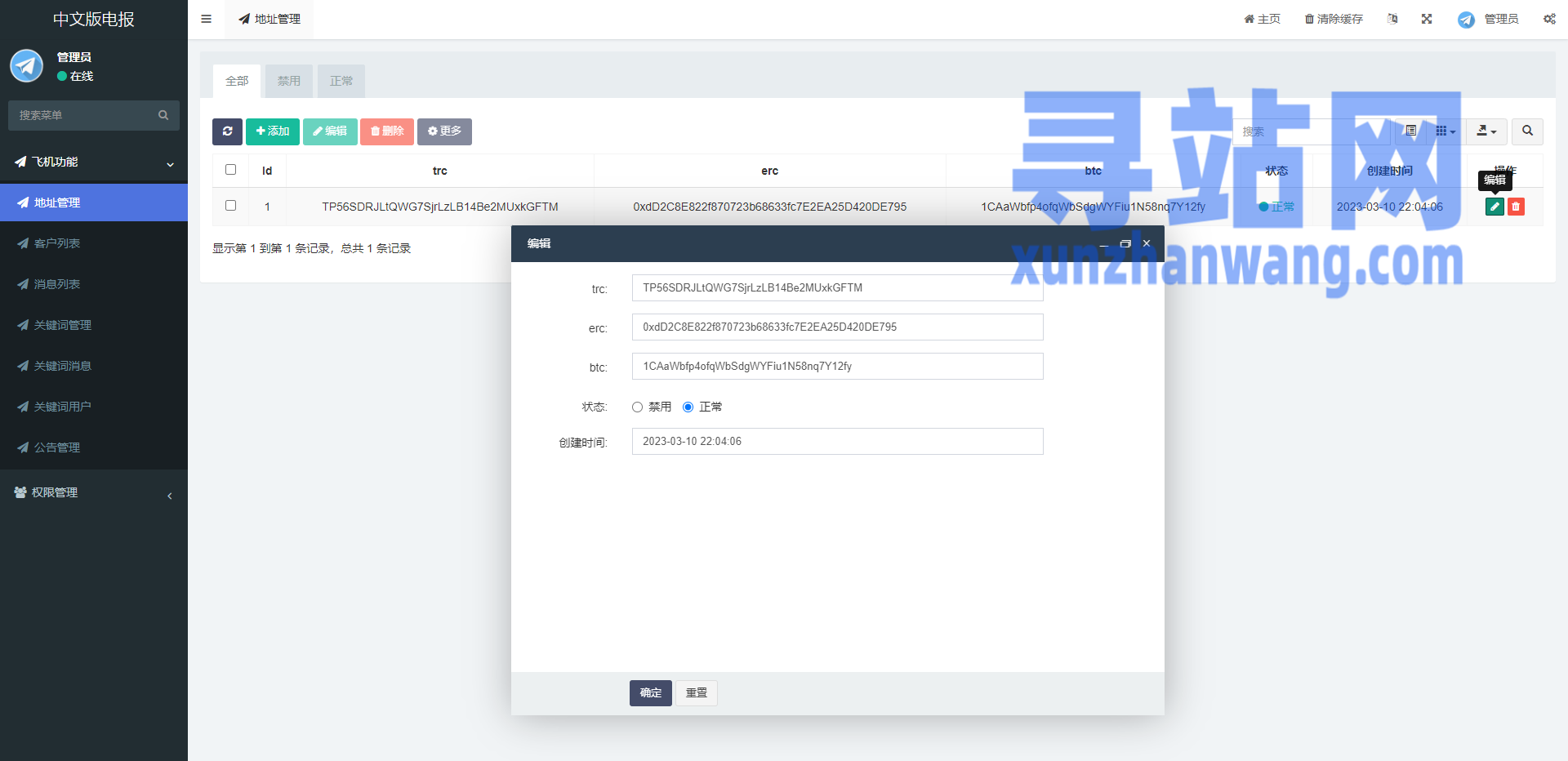Open the export data dropdown
1568x761 pixels.
point(1486,131)
